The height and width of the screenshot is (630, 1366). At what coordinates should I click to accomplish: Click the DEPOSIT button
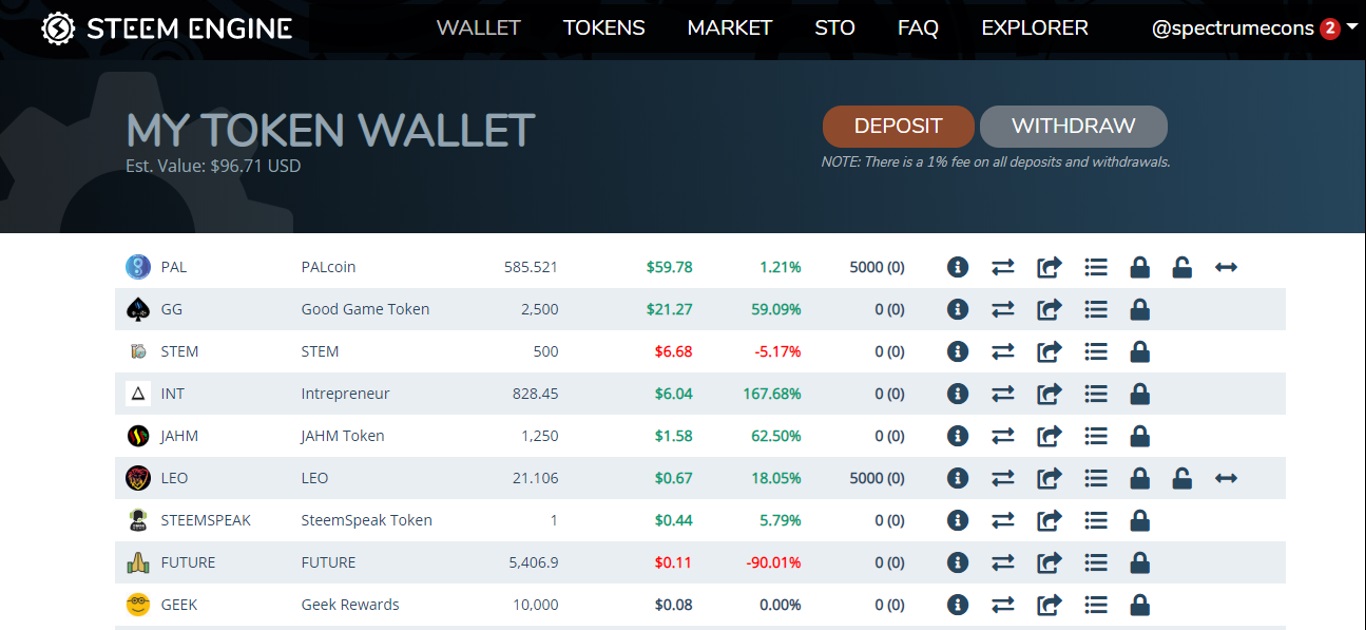point(898,126)
